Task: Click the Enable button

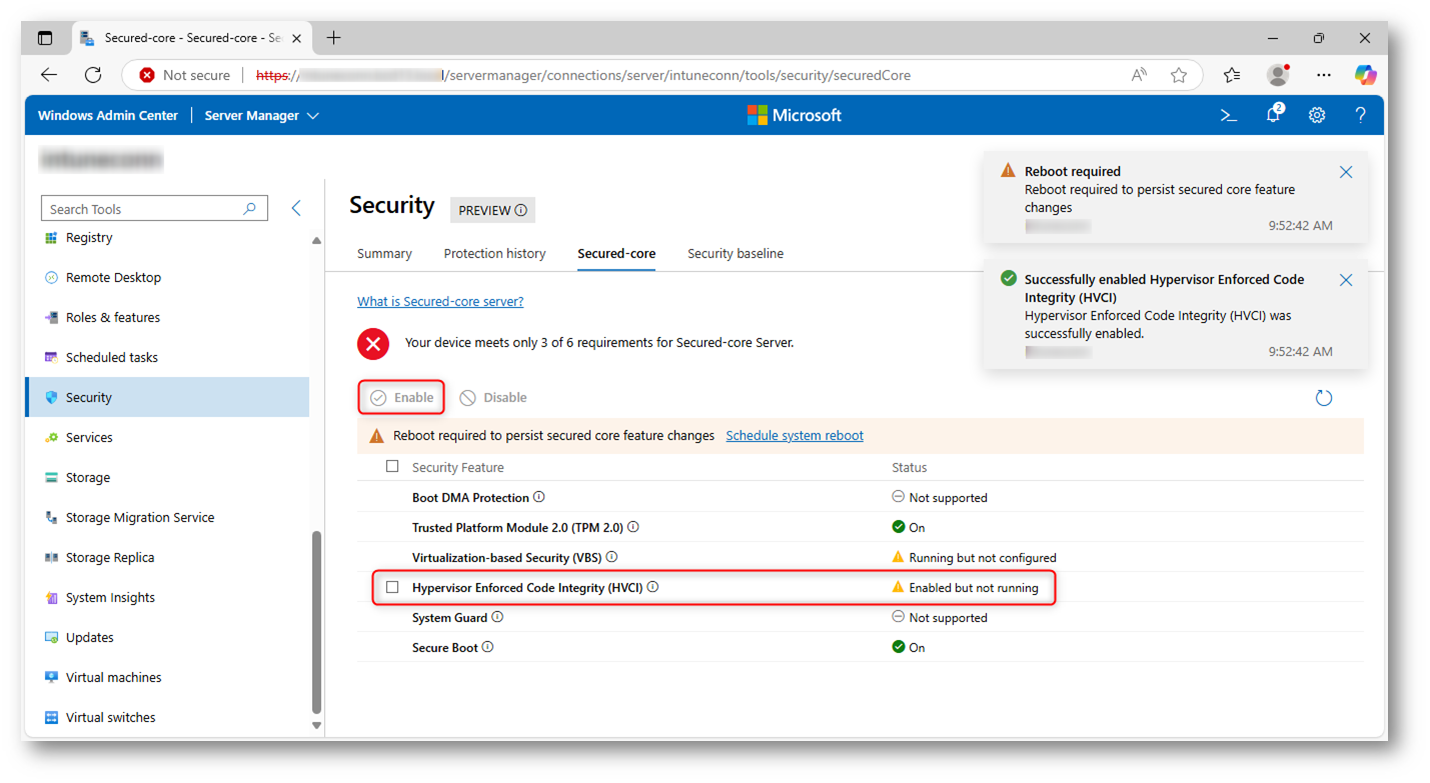Action: point(402,398)
